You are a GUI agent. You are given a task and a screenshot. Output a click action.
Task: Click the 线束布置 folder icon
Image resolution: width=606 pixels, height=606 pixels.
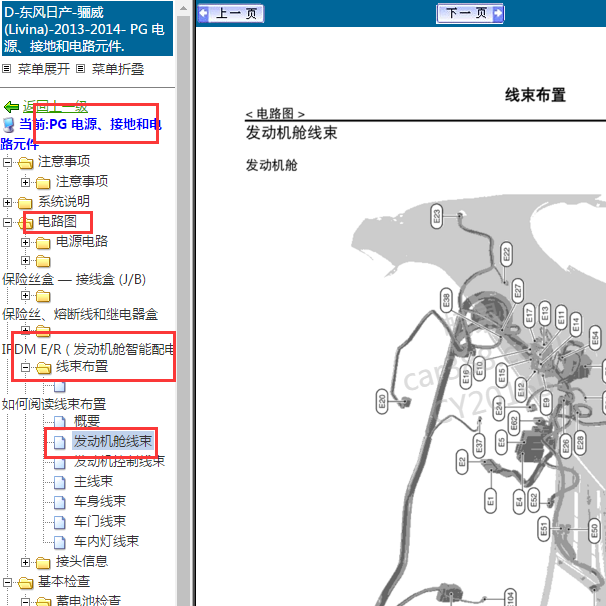(43, 368)
